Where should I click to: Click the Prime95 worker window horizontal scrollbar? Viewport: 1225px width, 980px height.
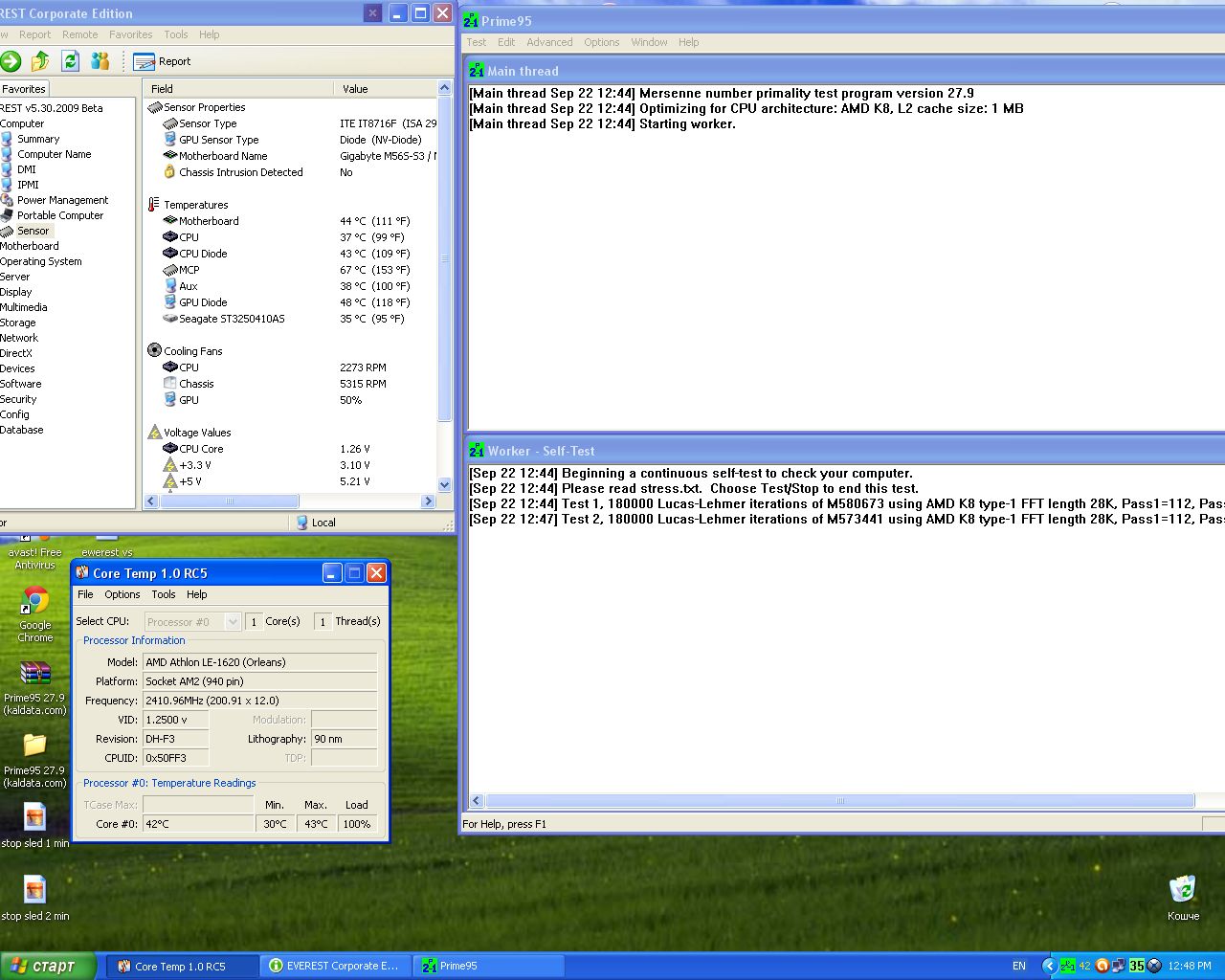(x=839, y=801)
